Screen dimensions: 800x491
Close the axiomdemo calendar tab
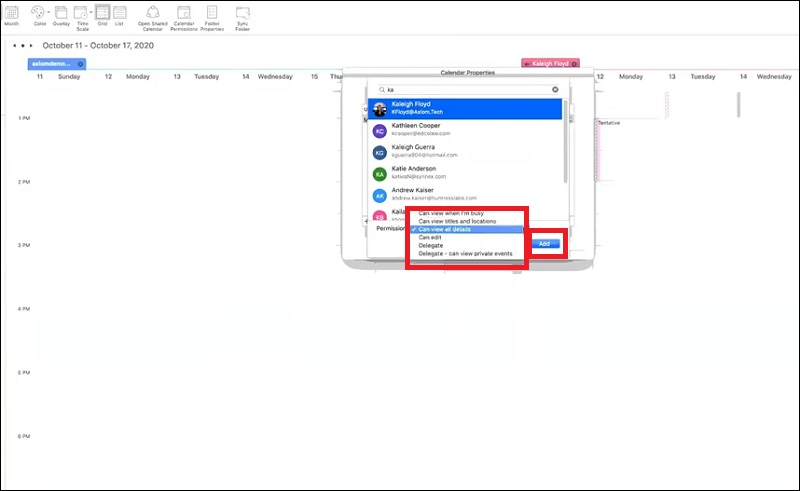80,64
